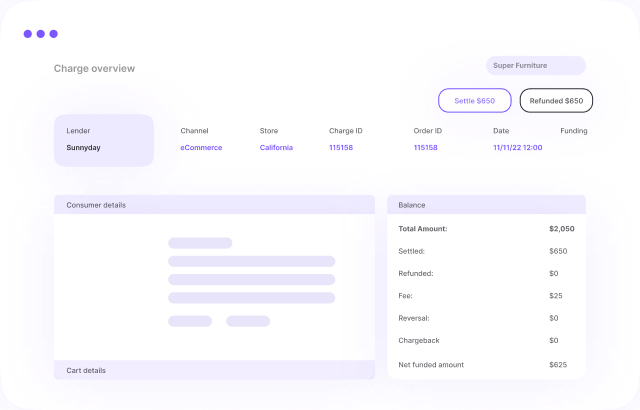
Task: Open the Super Furniture merchant selector
Action: (x=535, y=66)
